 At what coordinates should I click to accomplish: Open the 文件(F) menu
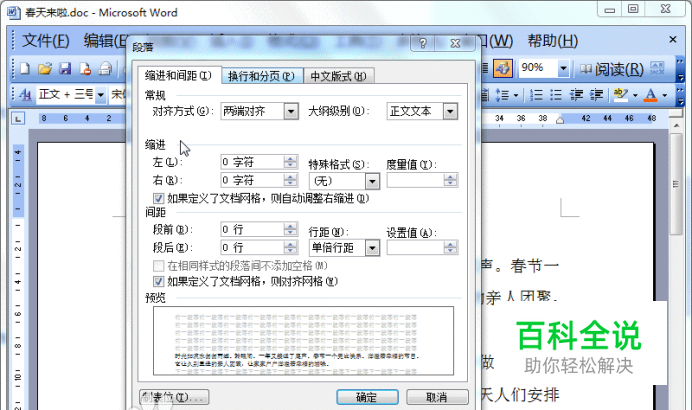tap(45, 41)
